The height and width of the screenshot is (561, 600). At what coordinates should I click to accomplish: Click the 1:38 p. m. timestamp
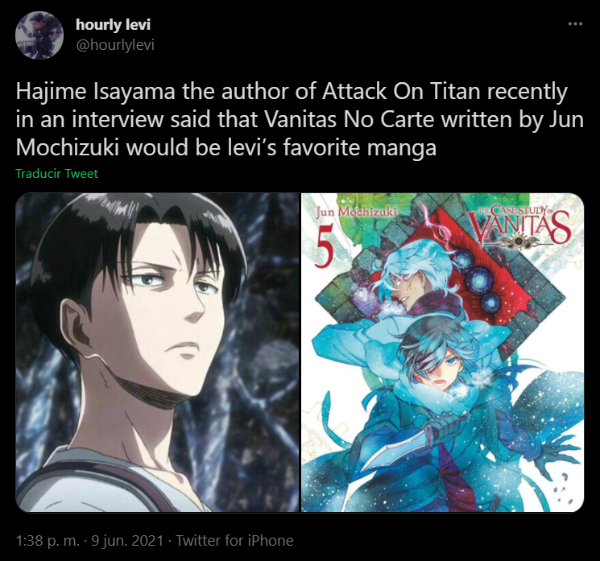click(x=48, y=541)
